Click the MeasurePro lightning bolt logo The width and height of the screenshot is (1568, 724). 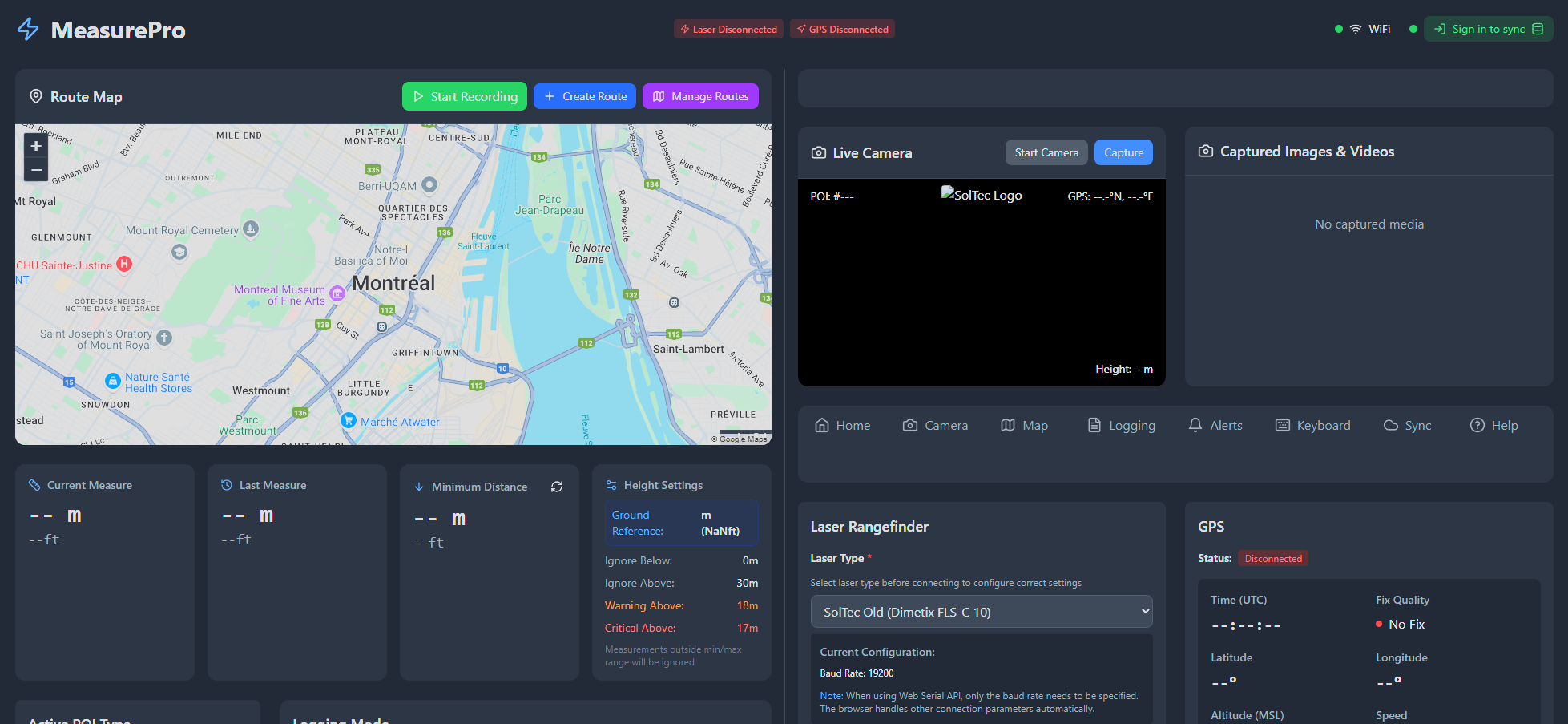click(26, 30)
